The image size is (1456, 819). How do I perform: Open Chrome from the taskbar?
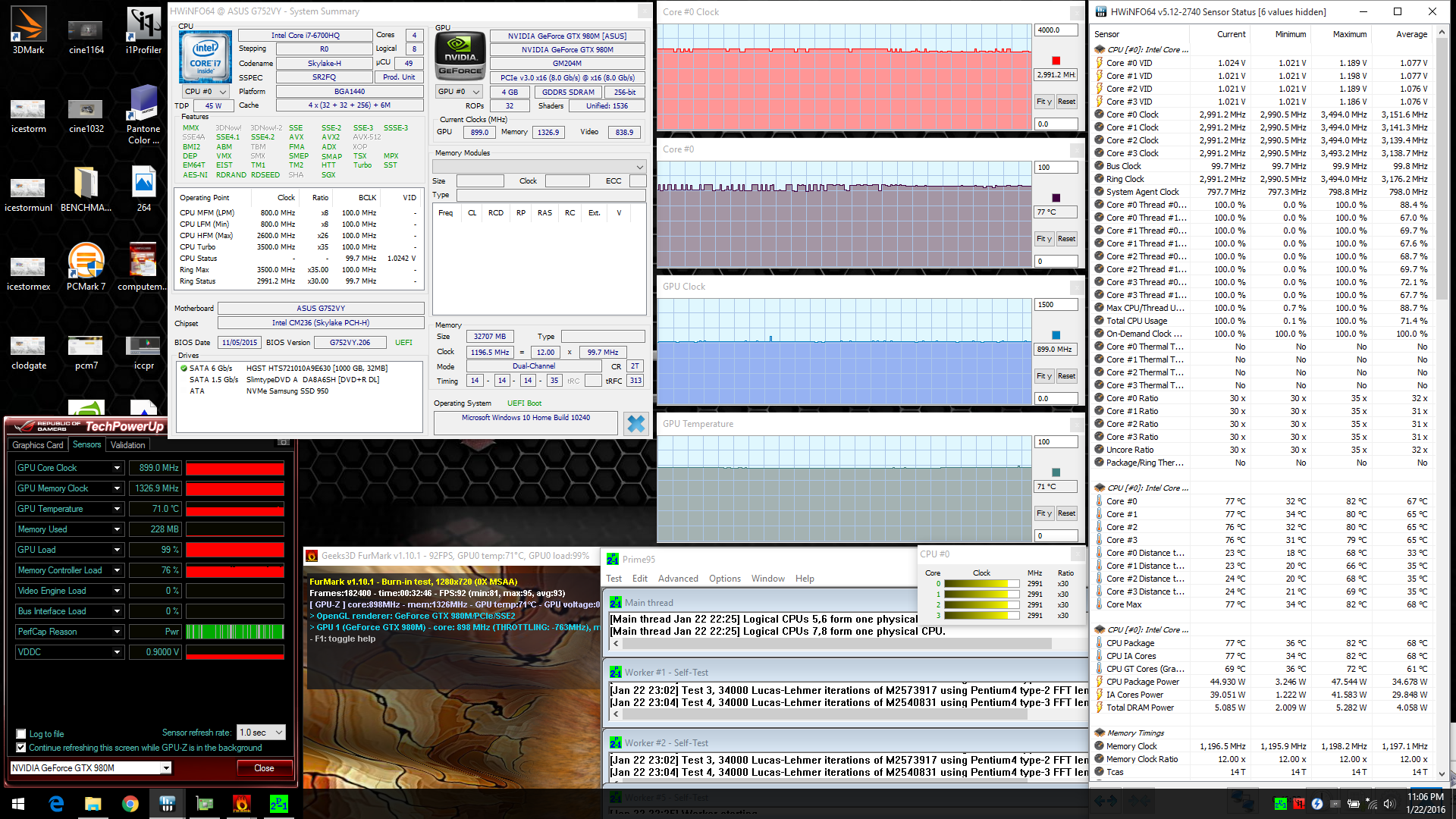[130, 804]
